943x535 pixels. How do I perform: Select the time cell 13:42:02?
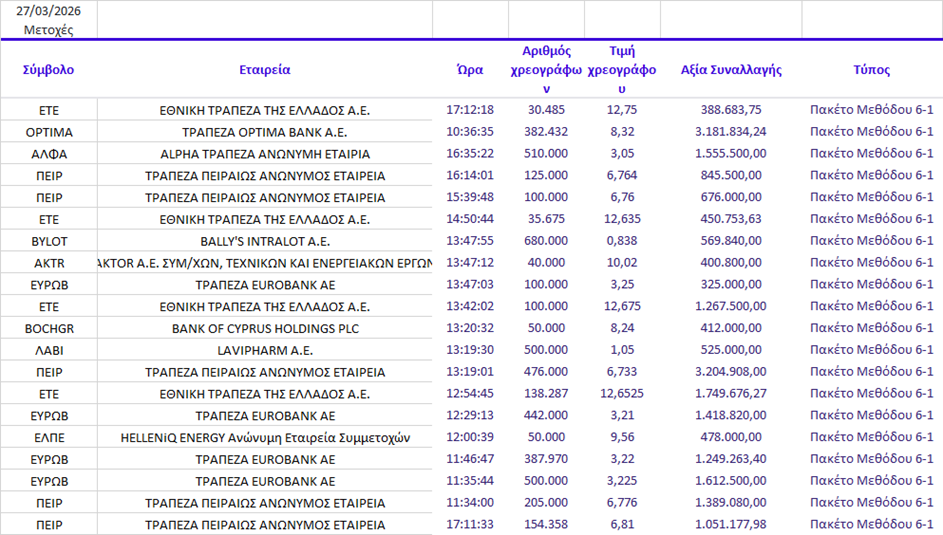pyautogui.click(x=470, y=306)
